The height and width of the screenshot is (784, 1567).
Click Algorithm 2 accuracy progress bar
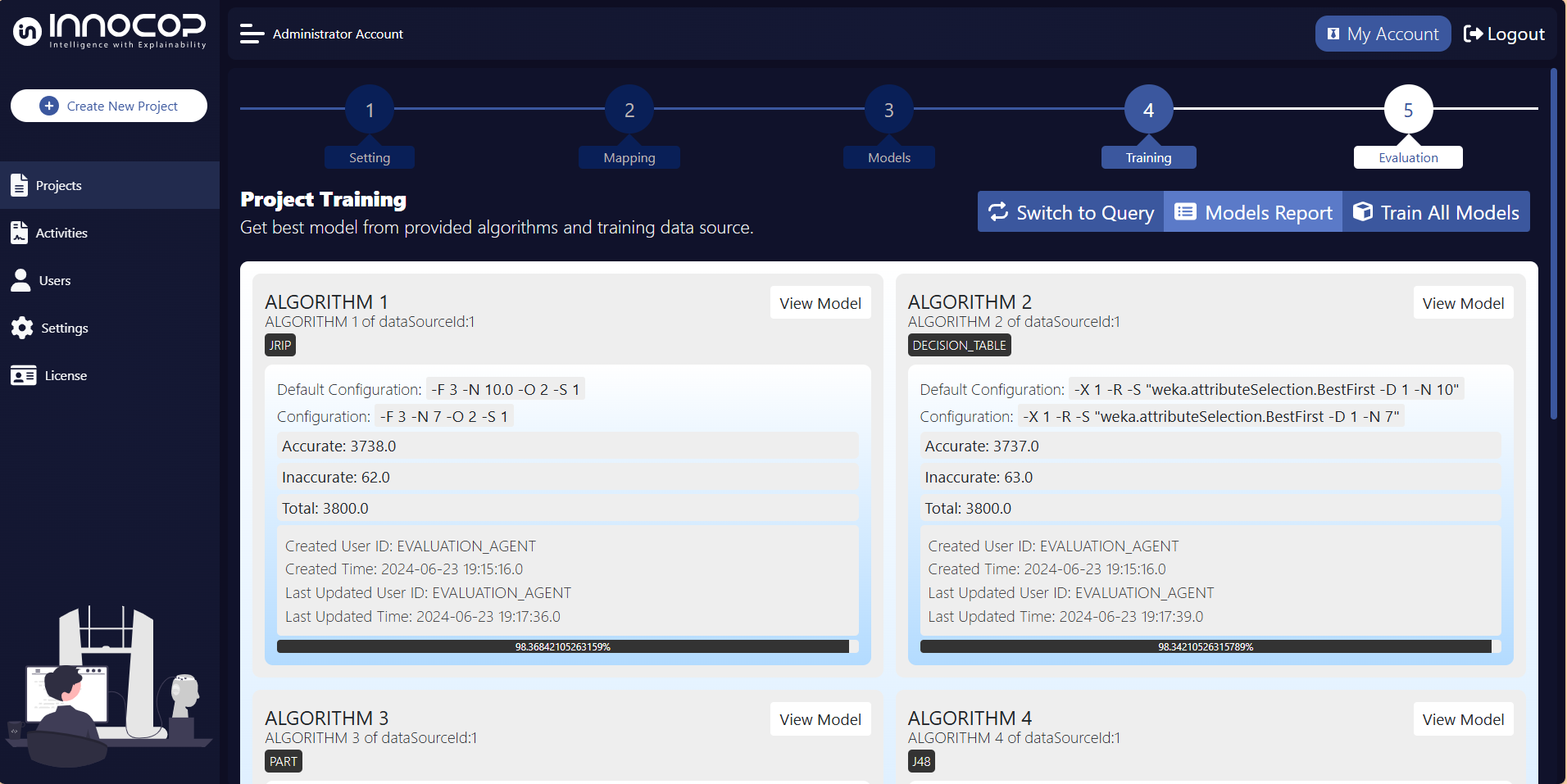(x=1210, y=646)
